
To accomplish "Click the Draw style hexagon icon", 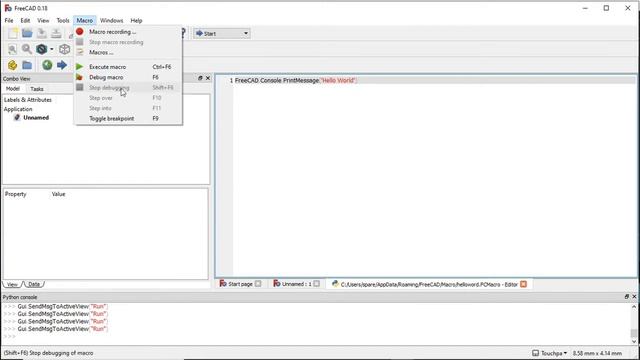I will (42, 49).
